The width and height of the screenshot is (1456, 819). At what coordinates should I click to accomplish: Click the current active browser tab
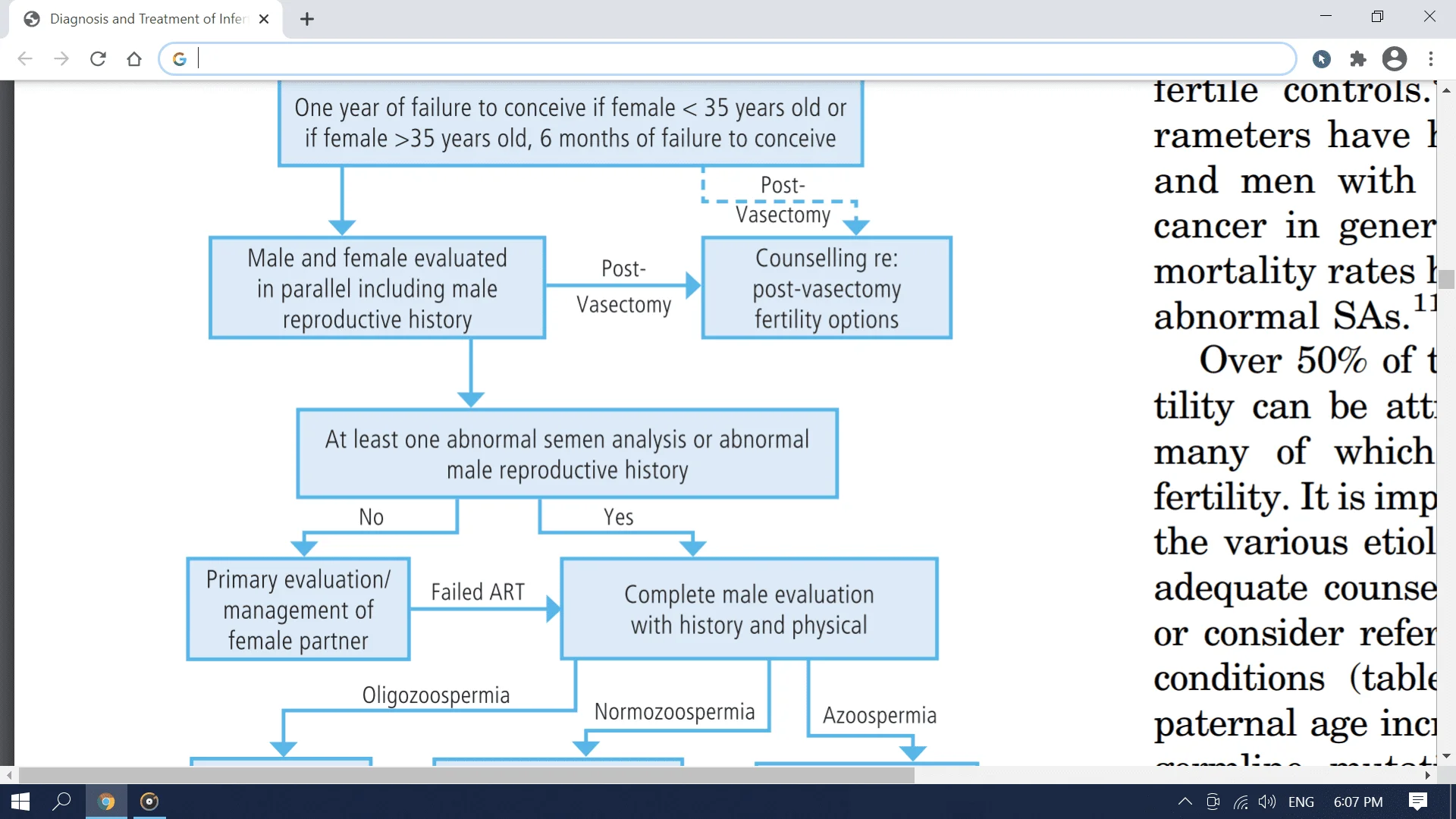[149, 18]
